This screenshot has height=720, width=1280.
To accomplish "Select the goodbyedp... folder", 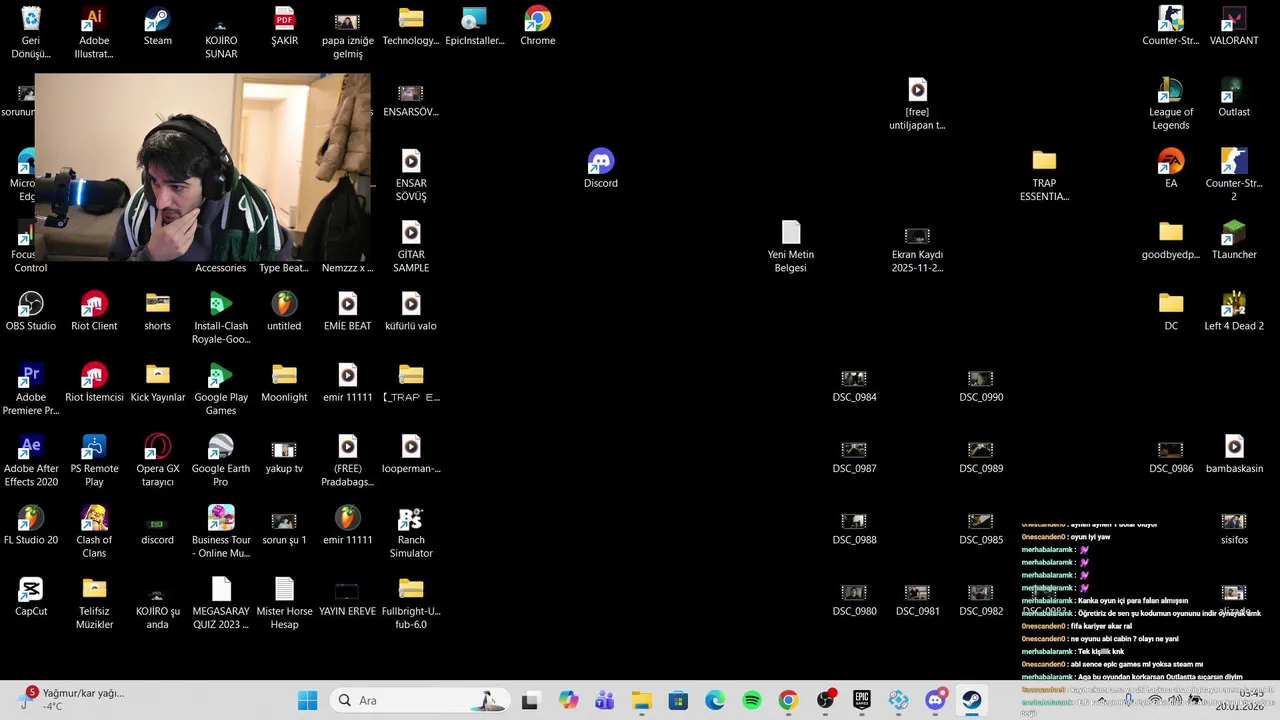I will (1171, 241).
